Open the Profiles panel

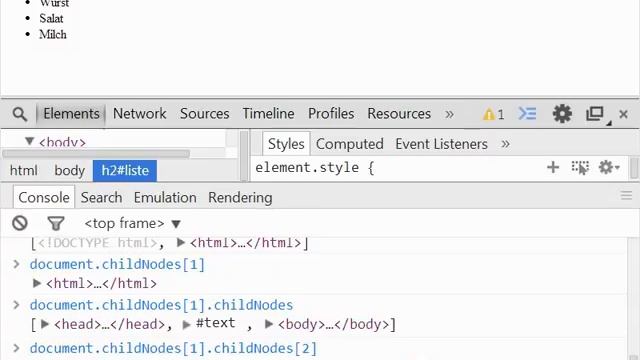tap(331, 114)
